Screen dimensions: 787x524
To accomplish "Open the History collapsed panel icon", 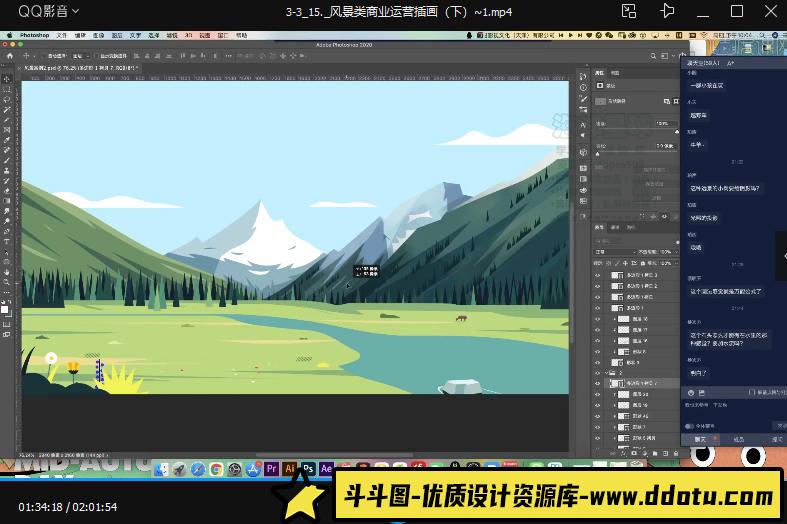I will point(583,77).
